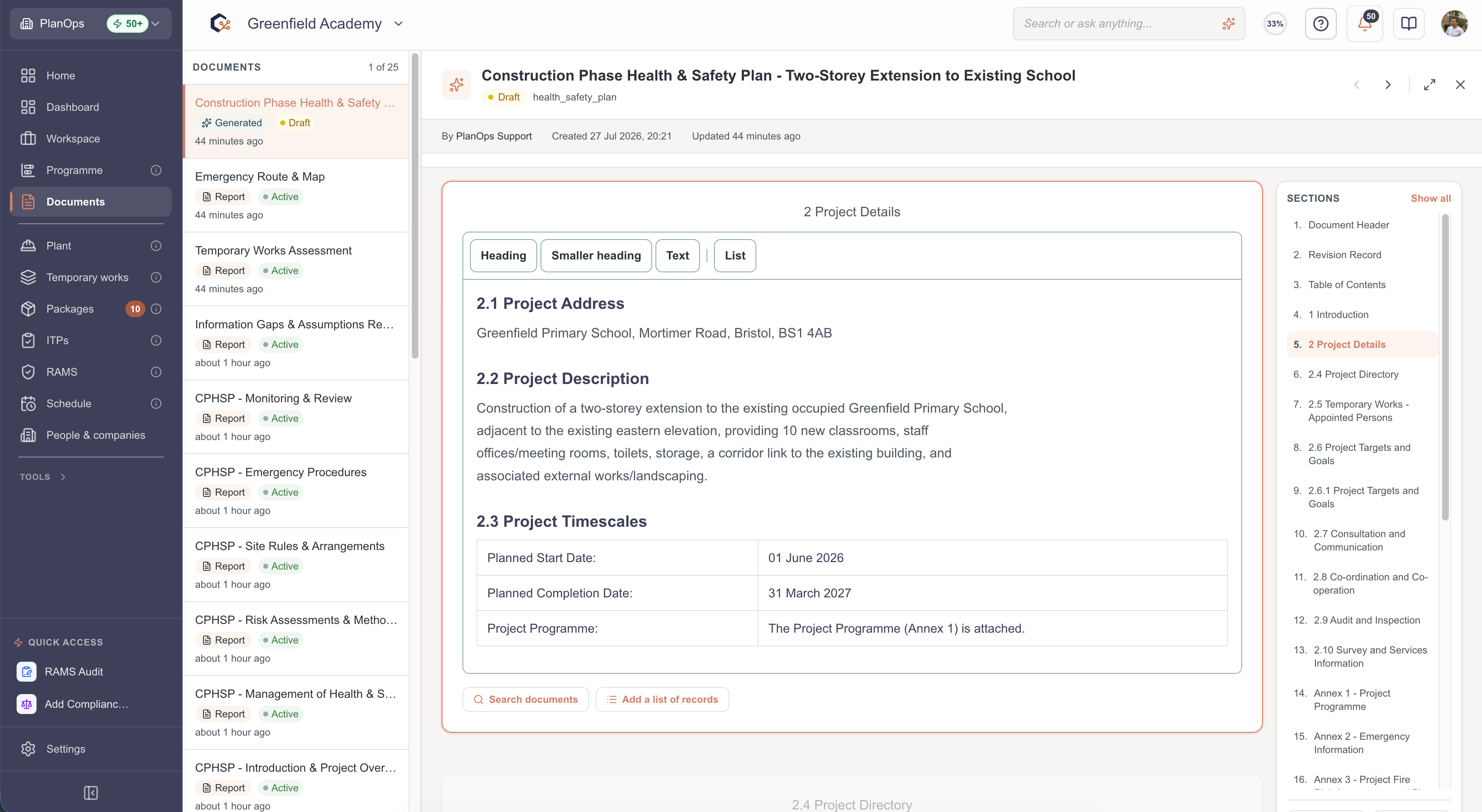Click the PlanOps logo icon
The width and height of the screenshot is (1482, 812).
(220, 24)
